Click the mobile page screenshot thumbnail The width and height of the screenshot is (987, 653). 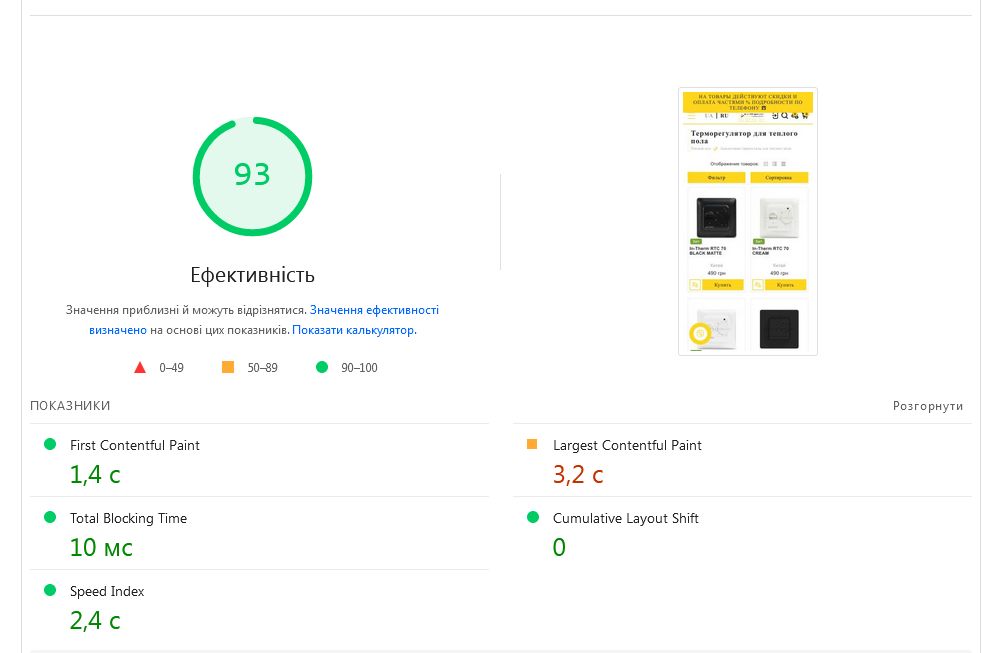pos(748,221)
